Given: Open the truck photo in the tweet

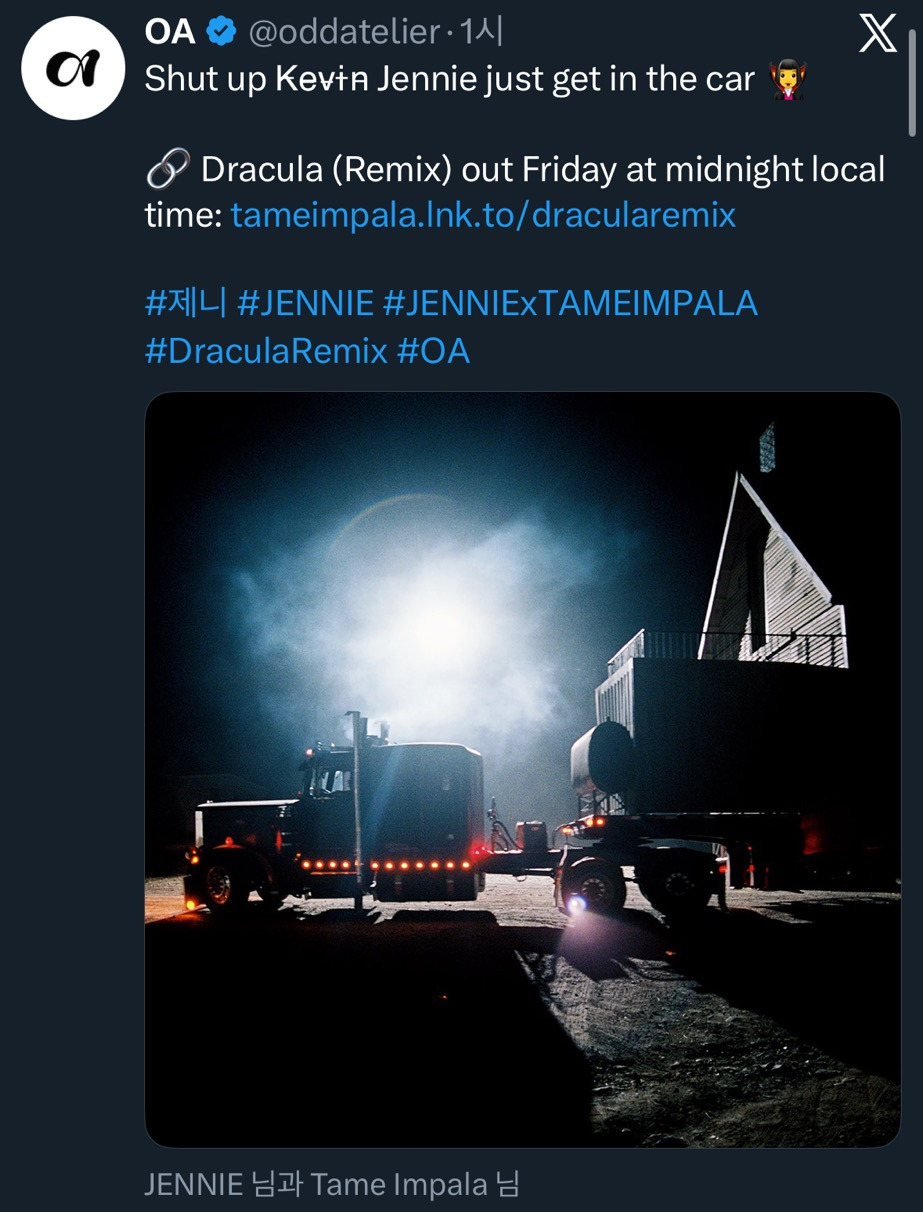Looking at the screenshot, I should tap(523, 770).
